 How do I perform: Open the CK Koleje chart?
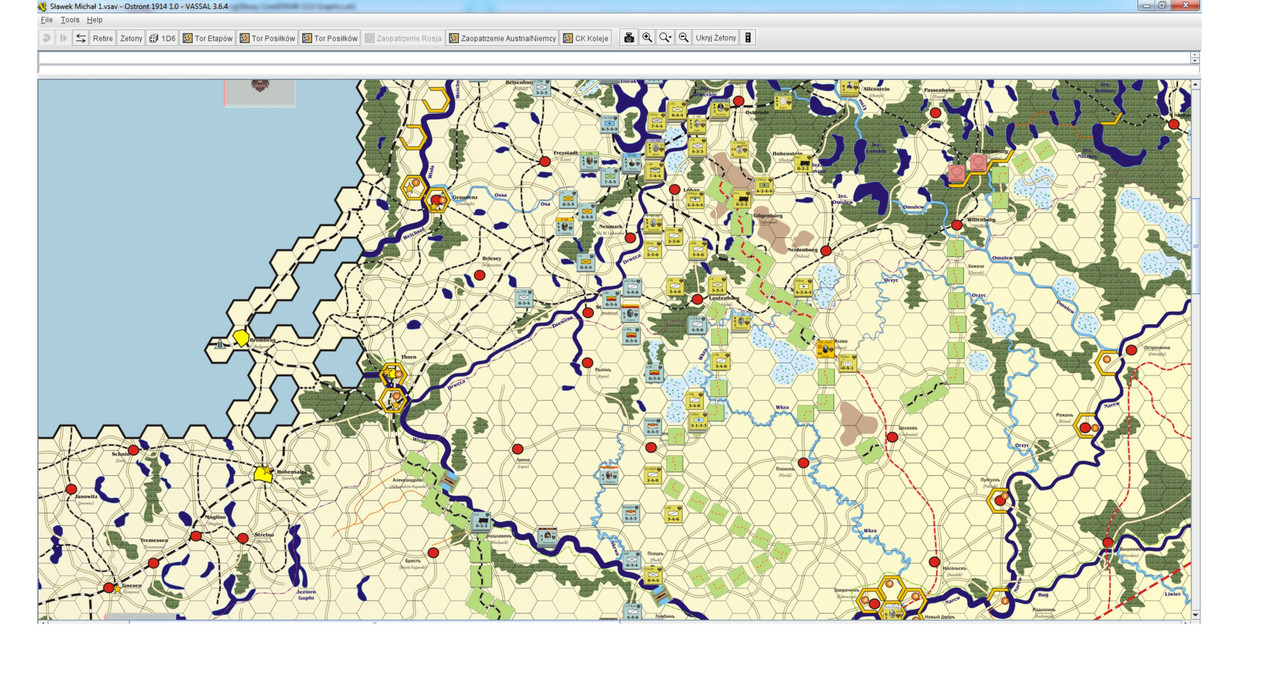point(586,38)
